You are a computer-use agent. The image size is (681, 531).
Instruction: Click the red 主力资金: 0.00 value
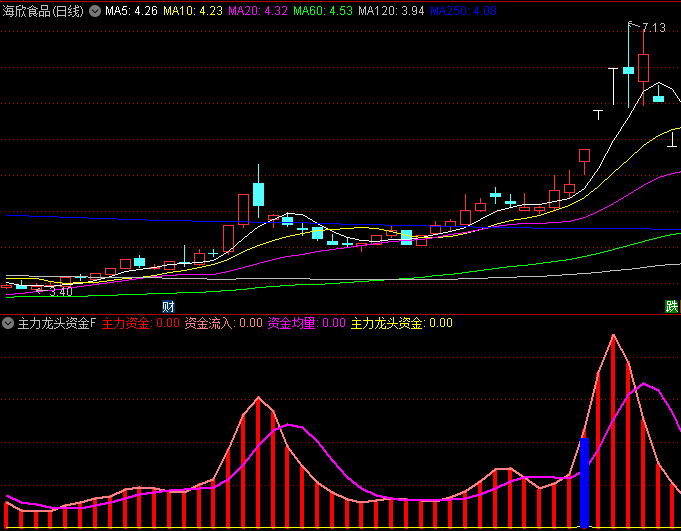pos(140,323)
